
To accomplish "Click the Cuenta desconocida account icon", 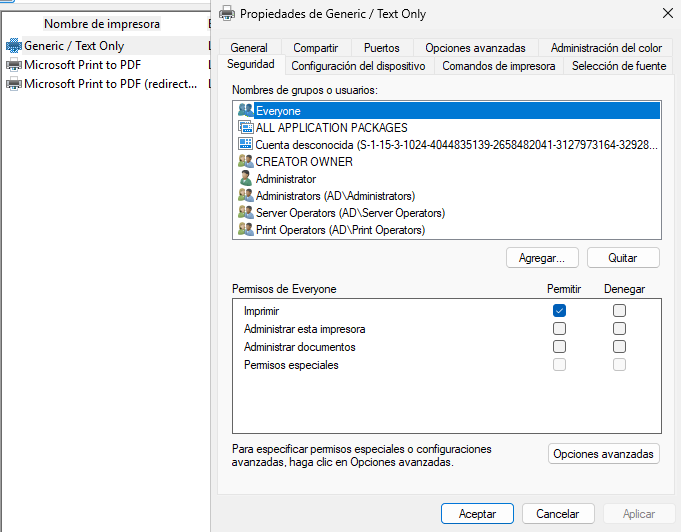I will (246, 145).
